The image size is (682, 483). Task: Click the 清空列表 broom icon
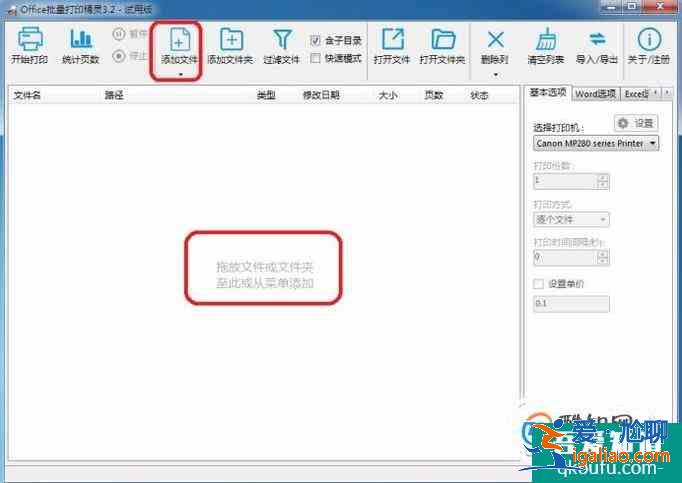pyautogui.click(x=546, y=39)
